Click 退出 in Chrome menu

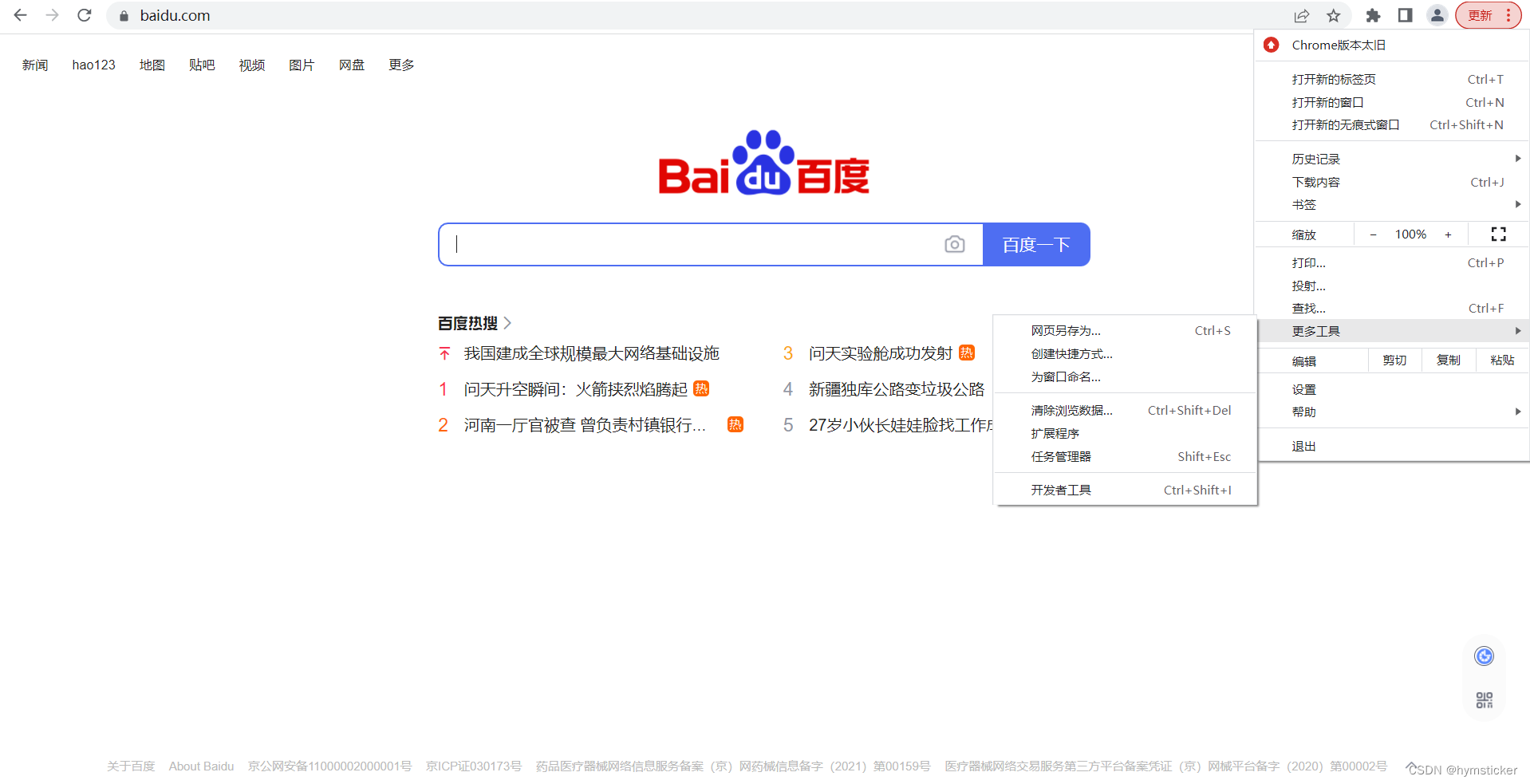[x=1392, y=446]
